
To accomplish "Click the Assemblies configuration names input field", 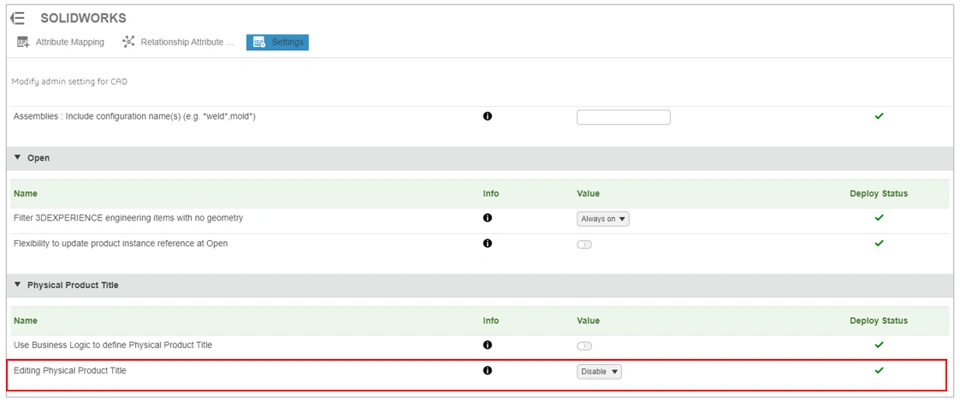I will pos(623,118).
